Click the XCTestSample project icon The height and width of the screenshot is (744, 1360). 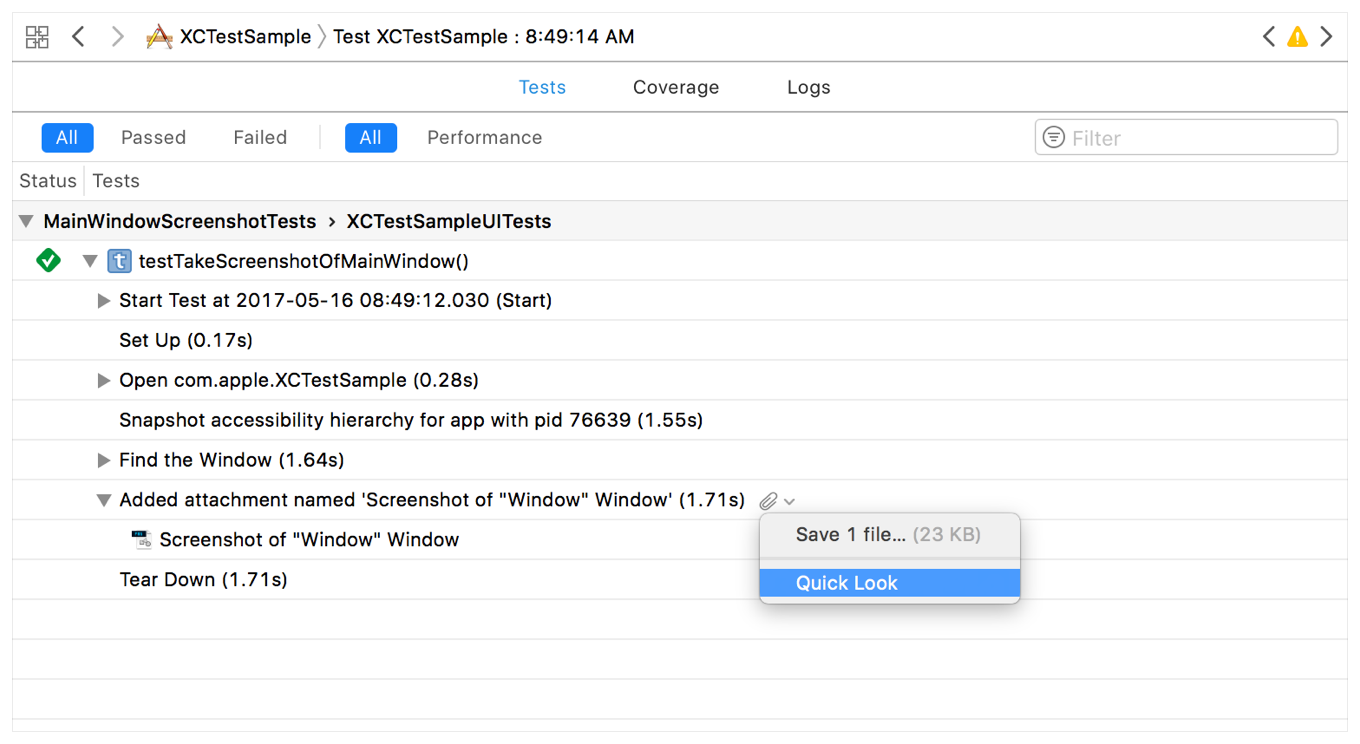coord(159,37)
